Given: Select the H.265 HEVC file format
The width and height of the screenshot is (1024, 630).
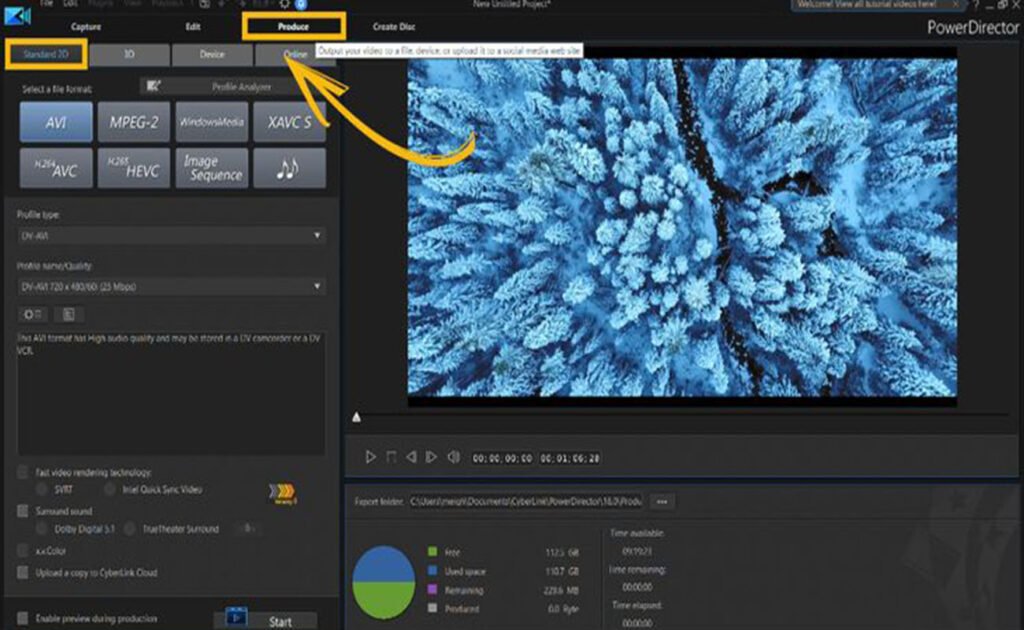Looking at the screenshot, I should [x=133, y=168].
